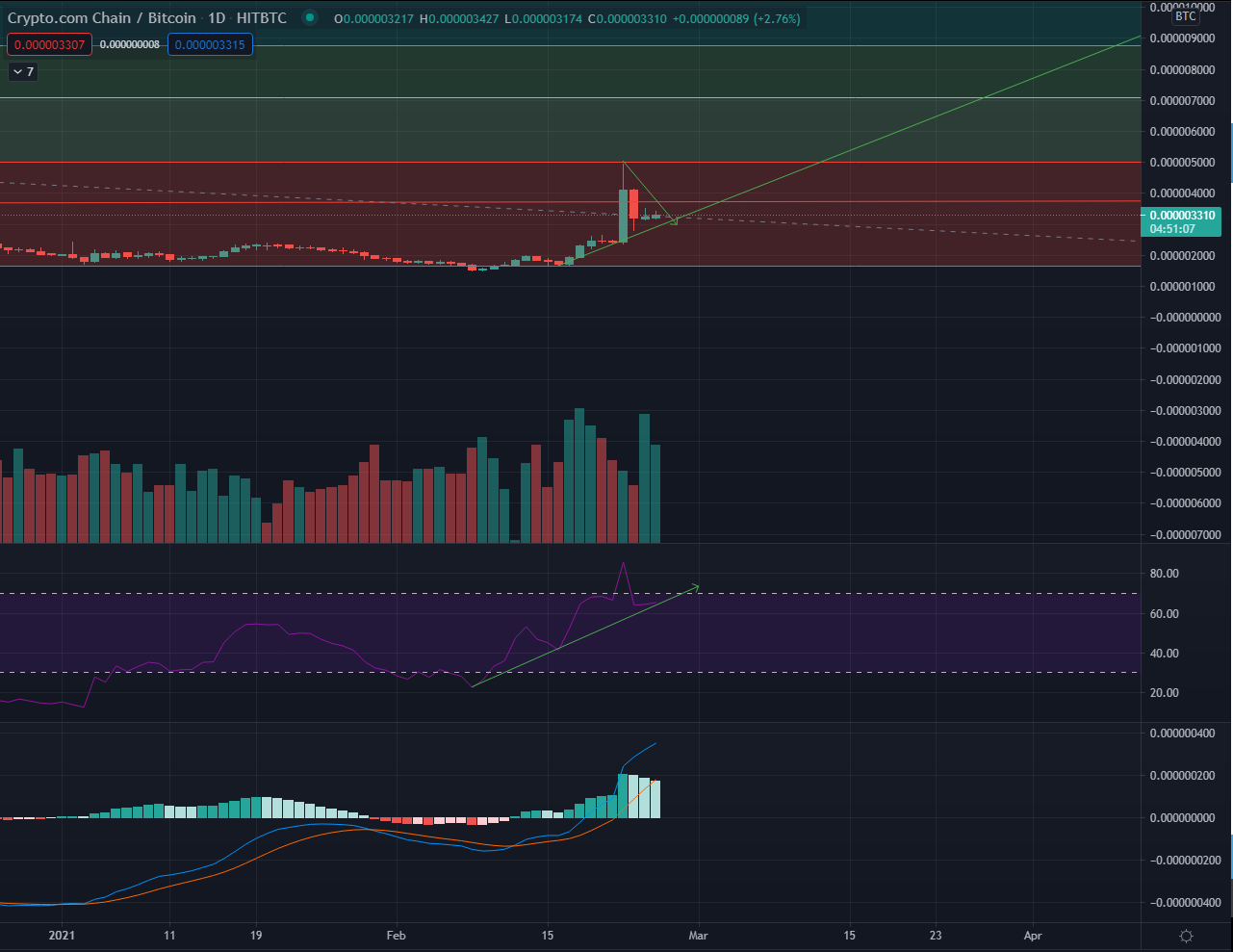Select the large red candle after spike
1233x952 pixels.
point(634,205)
